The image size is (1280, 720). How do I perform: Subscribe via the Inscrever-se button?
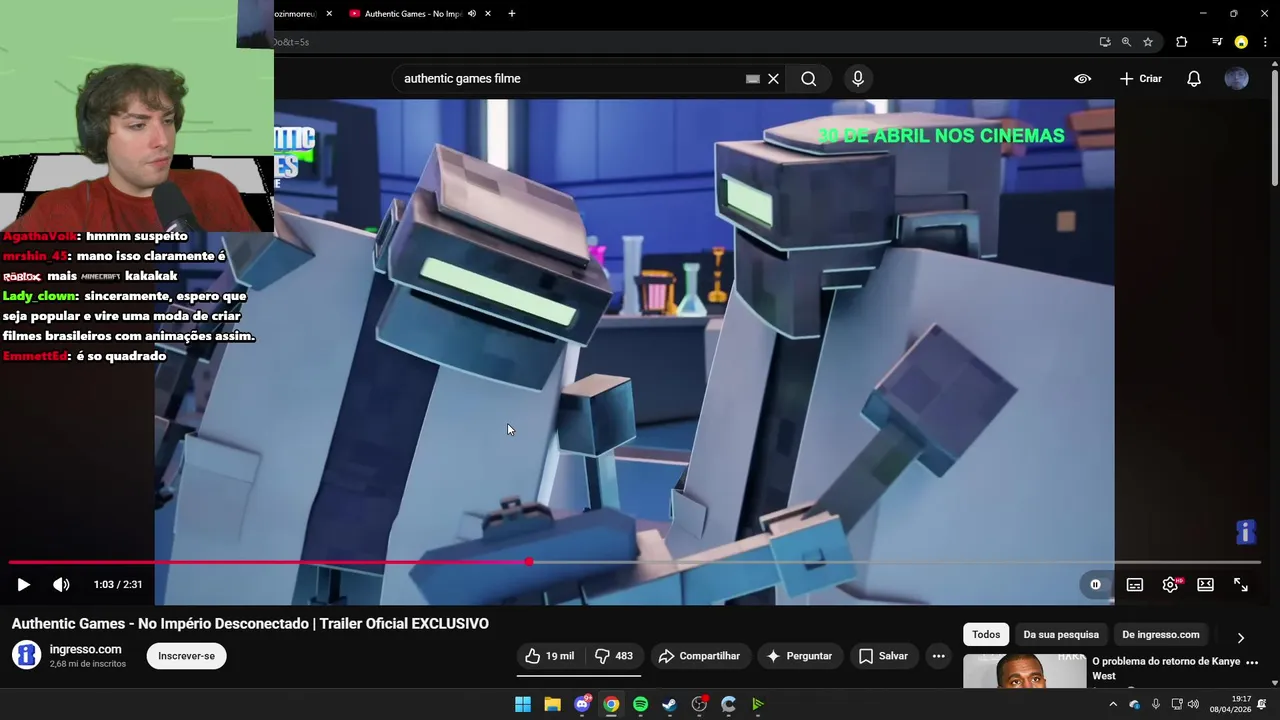[x=186, y=656]
